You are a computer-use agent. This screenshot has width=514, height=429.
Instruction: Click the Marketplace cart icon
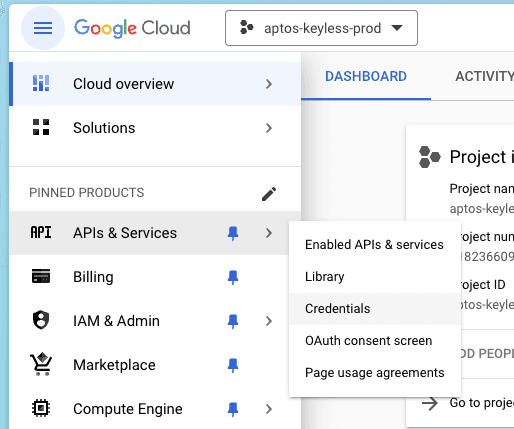click(41, 364)
